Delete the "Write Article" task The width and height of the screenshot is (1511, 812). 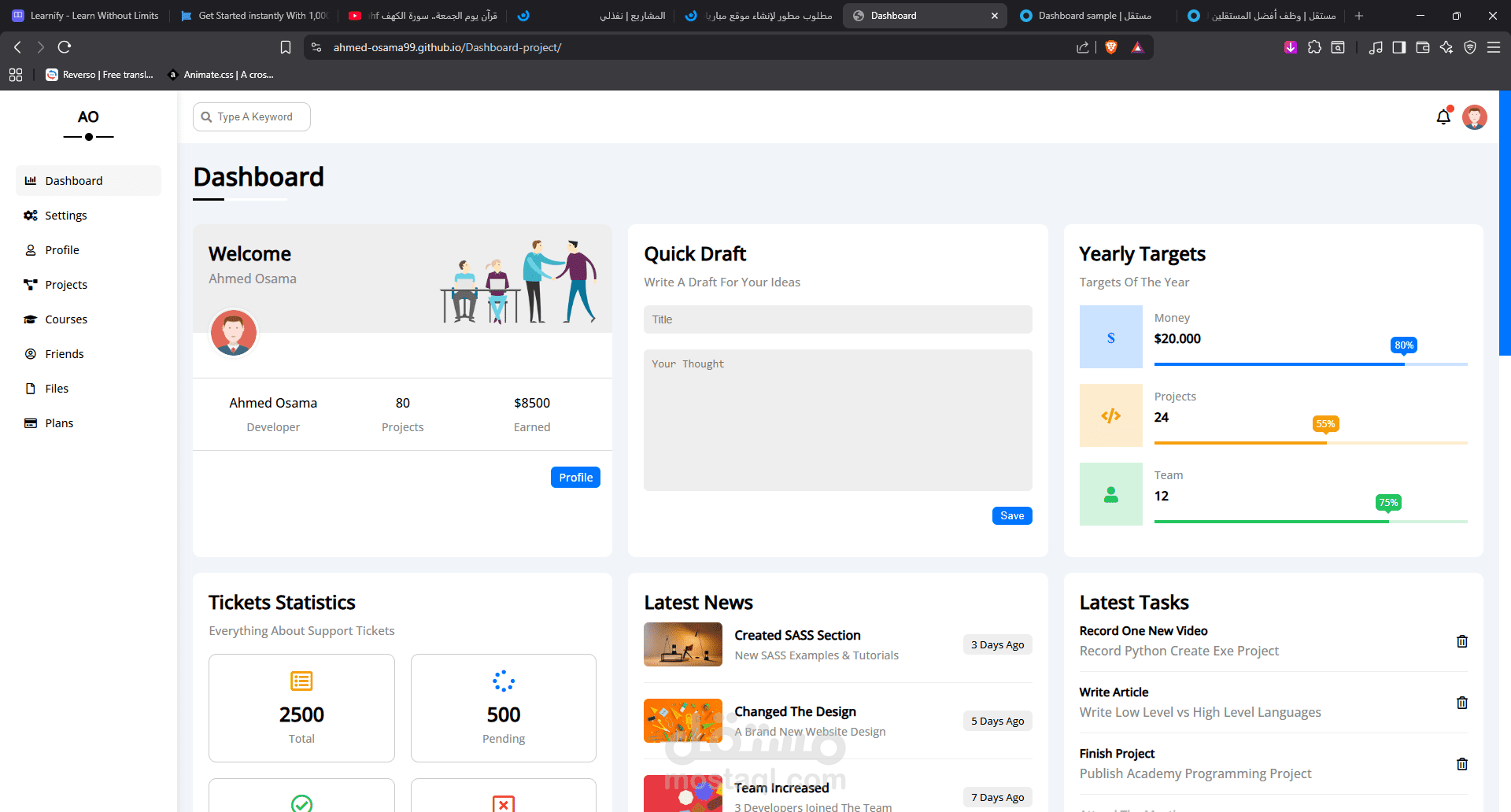click(1461, 703)
